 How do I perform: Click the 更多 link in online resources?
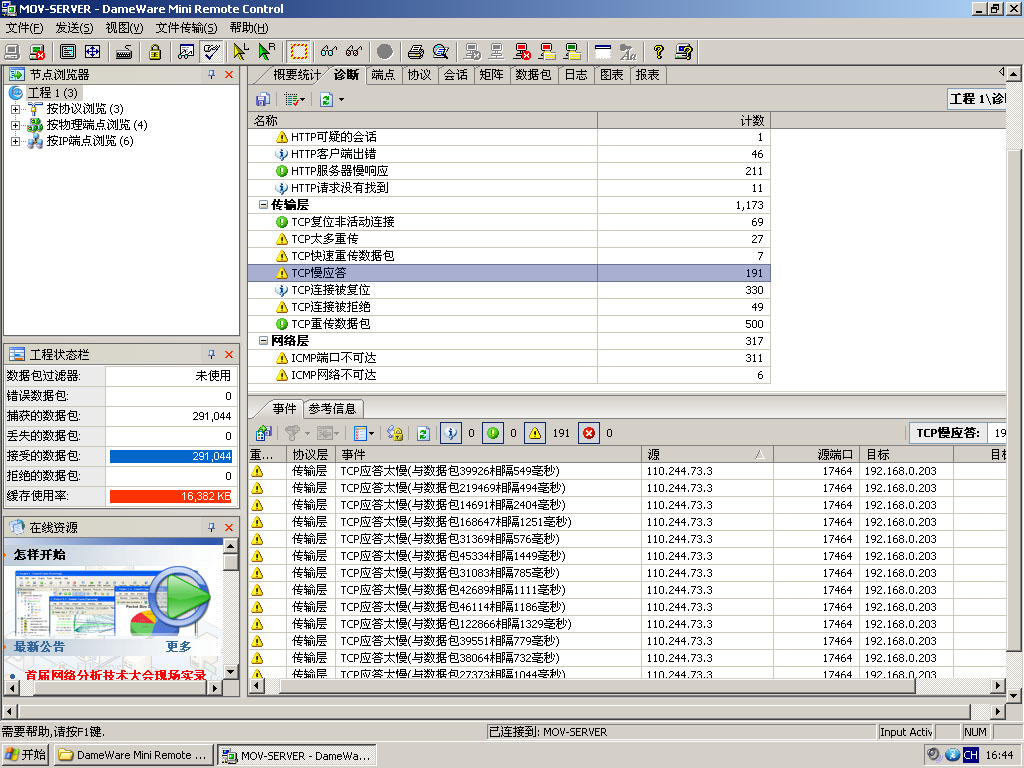[178, 647]
